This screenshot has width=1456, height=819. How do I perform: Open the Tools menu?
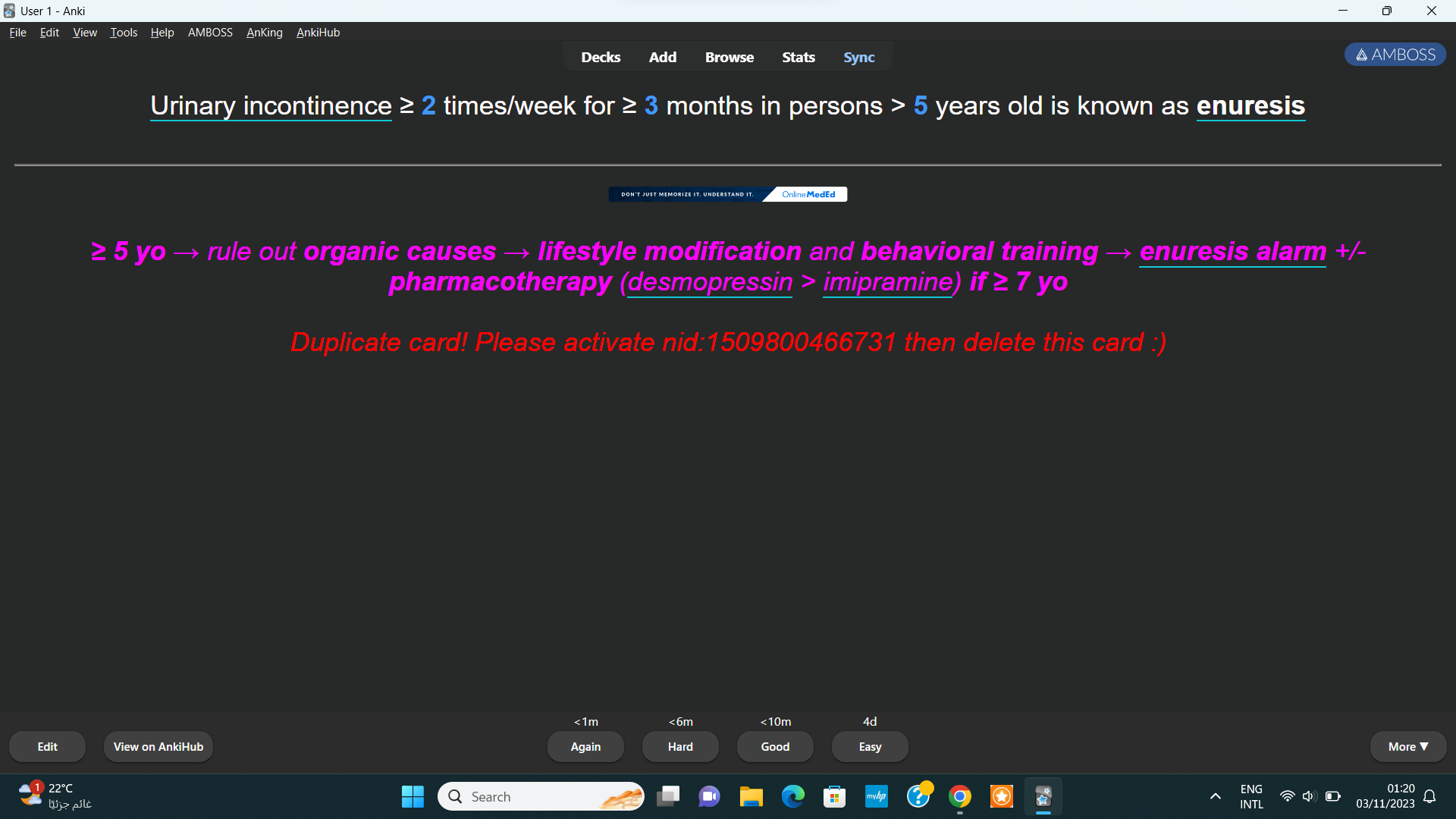tap(124, 33)
